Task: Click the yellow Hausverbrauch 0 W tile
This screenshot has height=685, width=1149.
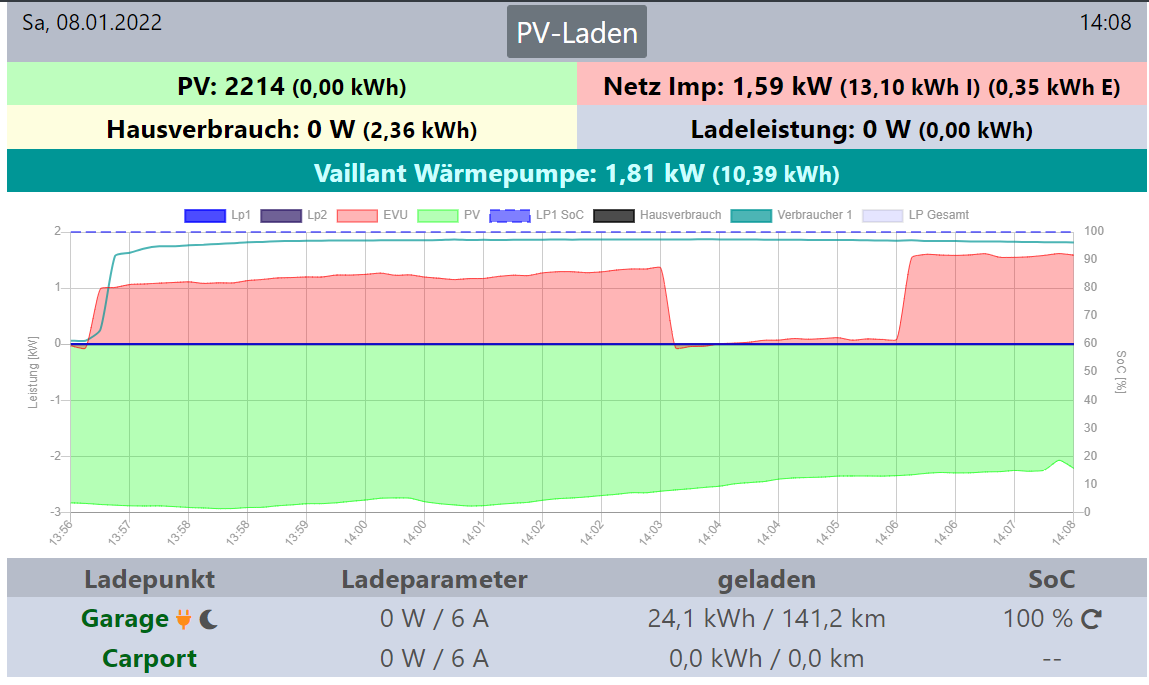Action: point(291,129)
